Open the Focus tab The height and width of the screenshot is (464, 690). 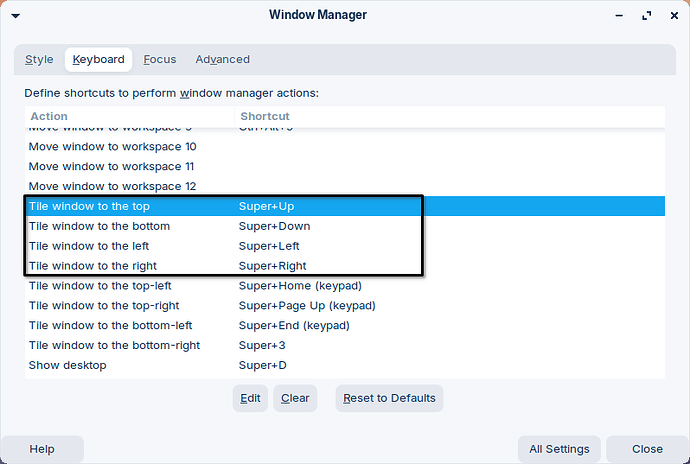click(160, 60)
